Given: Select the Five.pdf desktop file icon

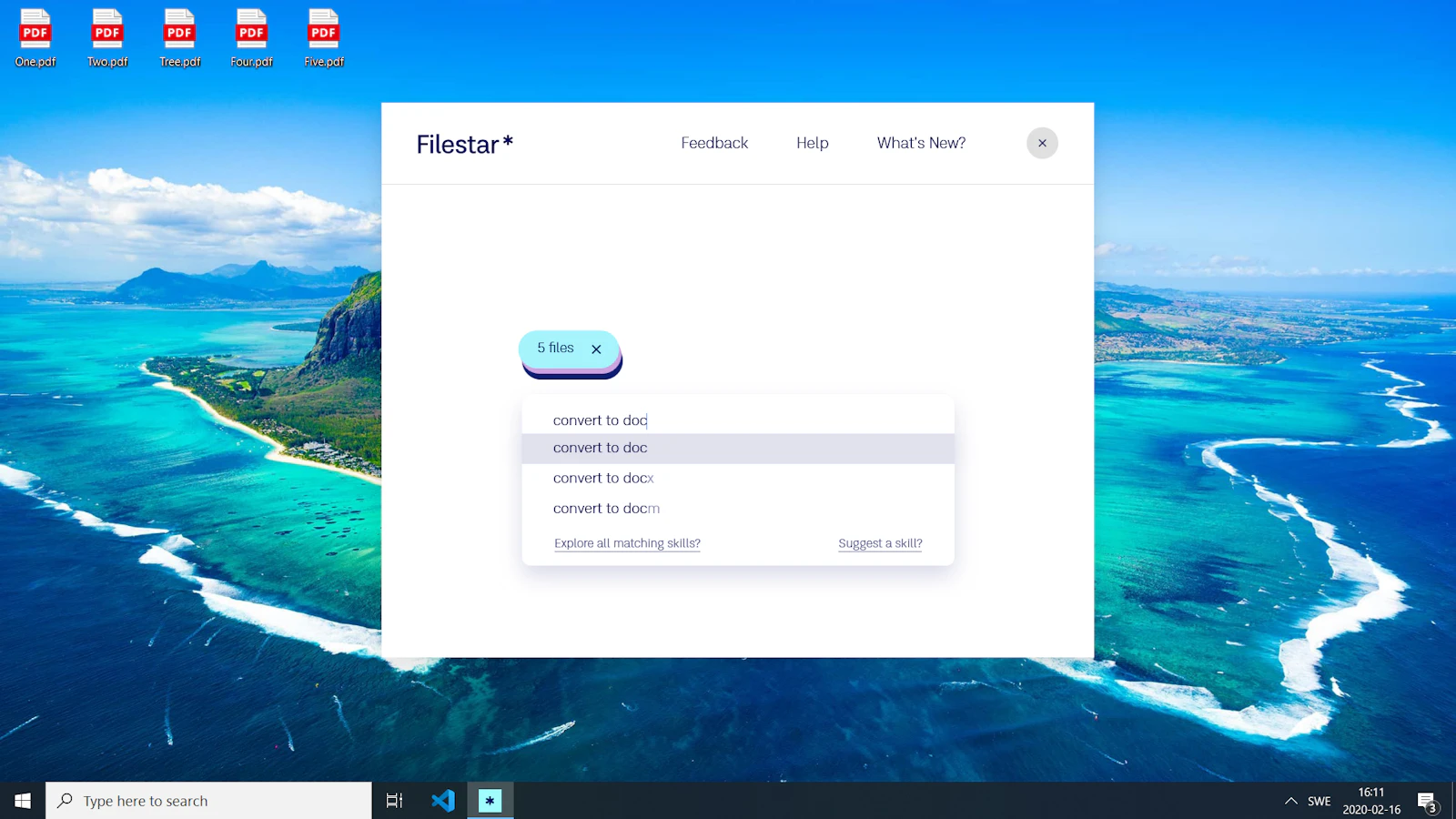Looking at the screenshot, I should point(324,37).
